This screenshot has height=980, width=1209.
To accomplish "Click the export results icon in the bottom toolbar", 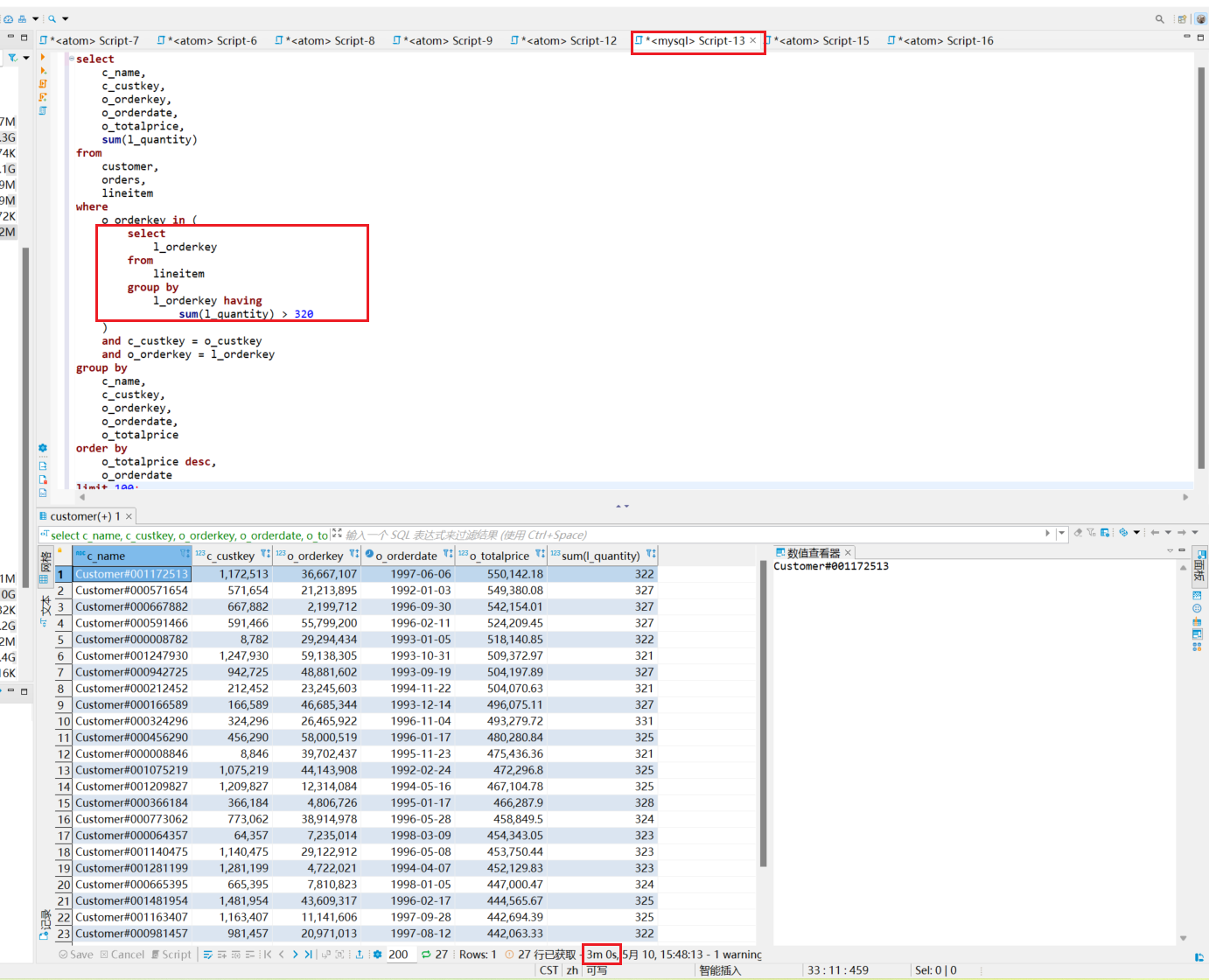I will [x=360, y=955].
